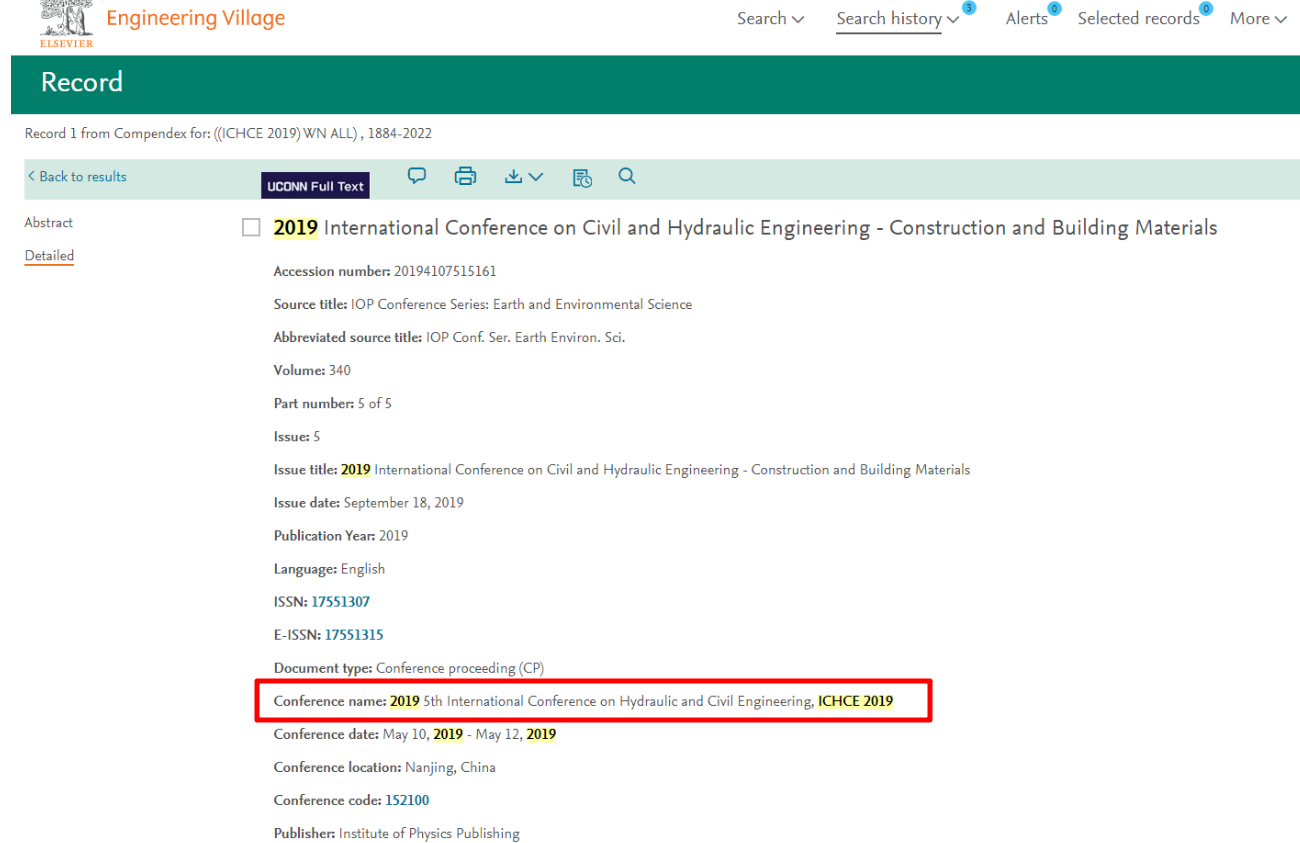This screenshot has height=843, width=1300.
Task: Switch to the Detailed view
Action: point(49,256)
